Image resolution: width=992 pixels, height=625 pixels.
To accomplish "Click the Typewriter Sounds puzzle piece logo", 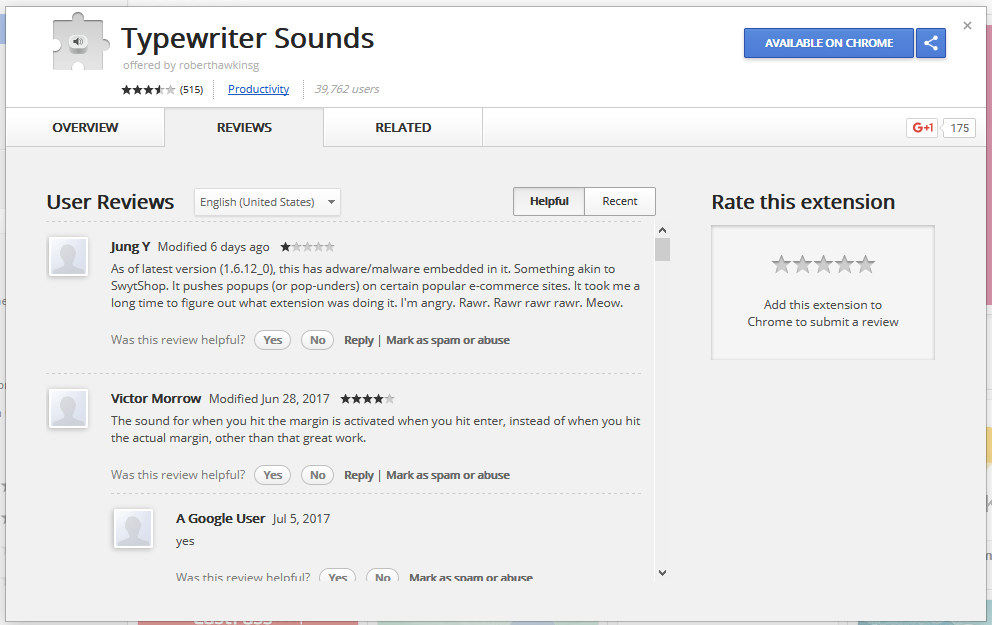I will [79, 42].
